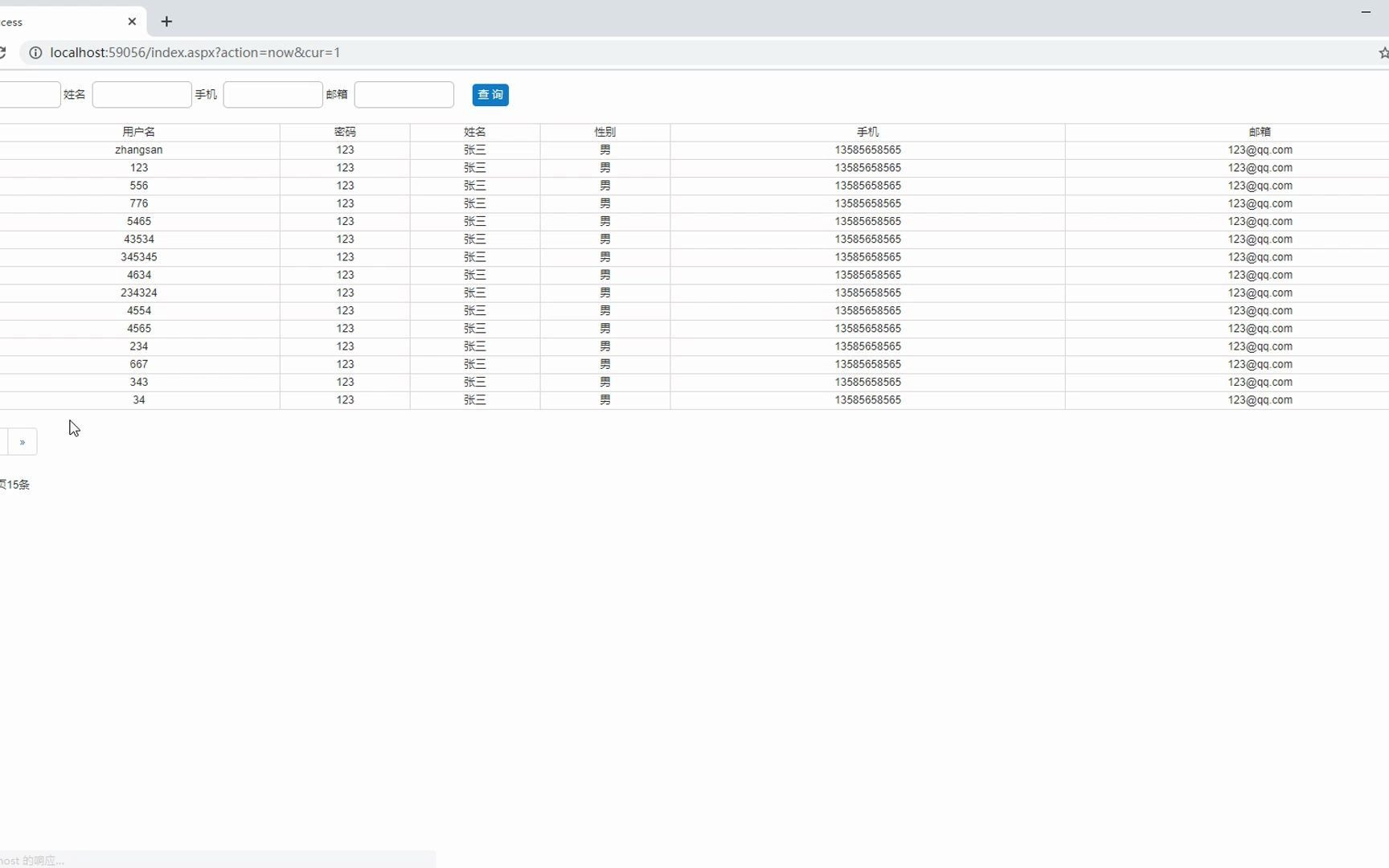Select username cell 234324

coord(139,293)
